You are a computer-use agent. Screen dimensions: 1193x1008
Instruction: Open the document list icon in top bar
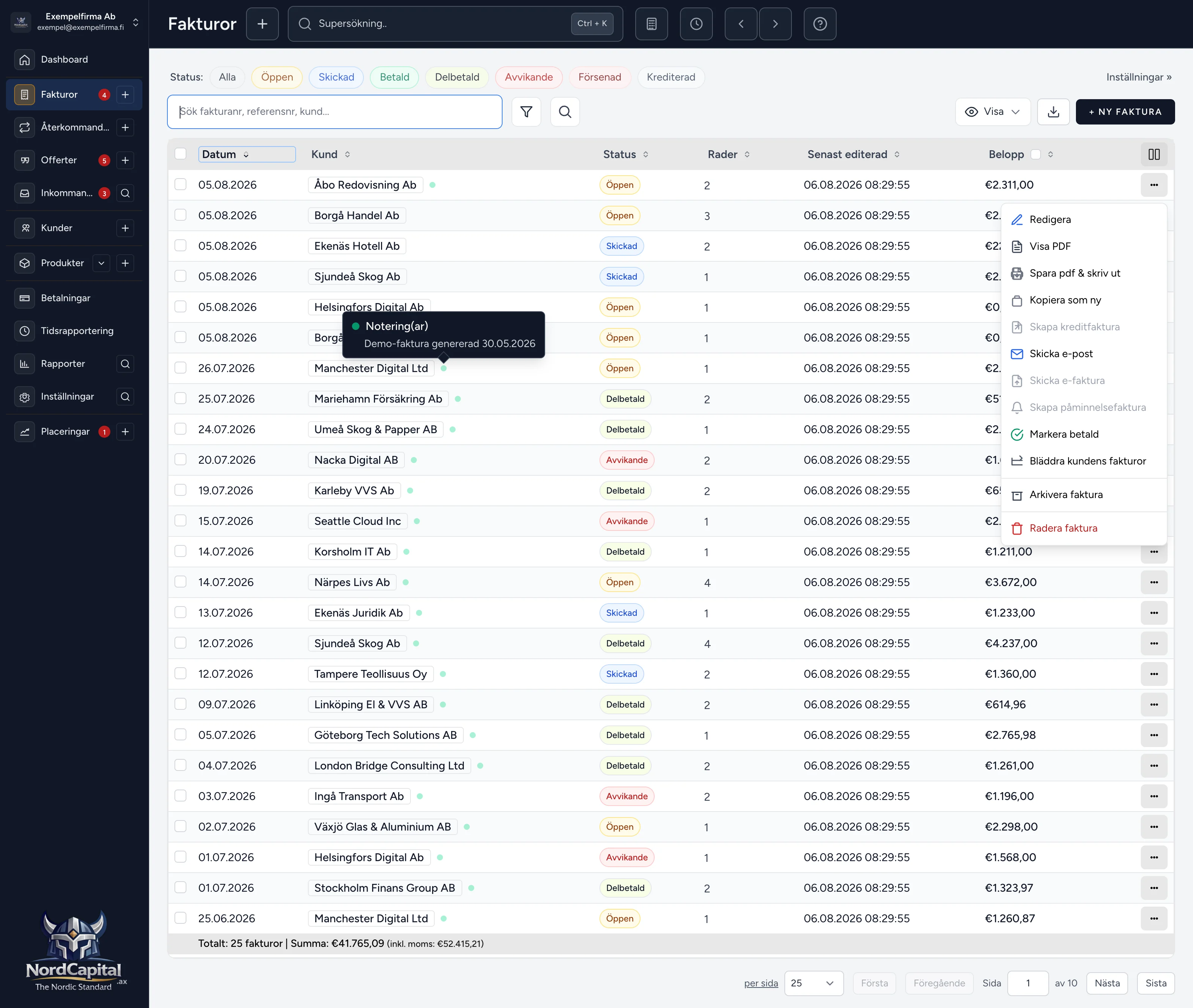[x=651, y=24]
